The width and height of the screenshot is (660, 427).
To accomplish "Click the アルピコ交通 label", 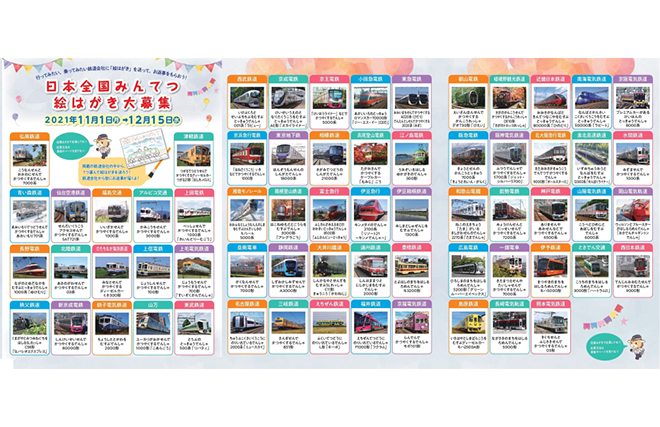I will 153,192.
